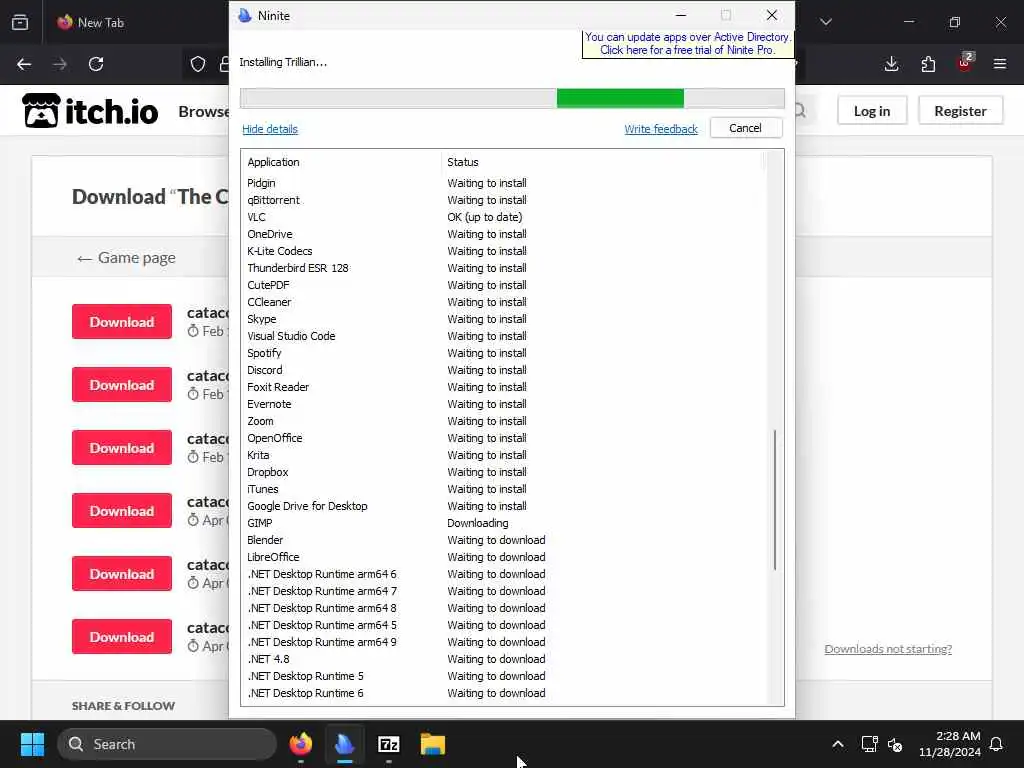Go forward in Firefox browser

click(x=59, y=64)
